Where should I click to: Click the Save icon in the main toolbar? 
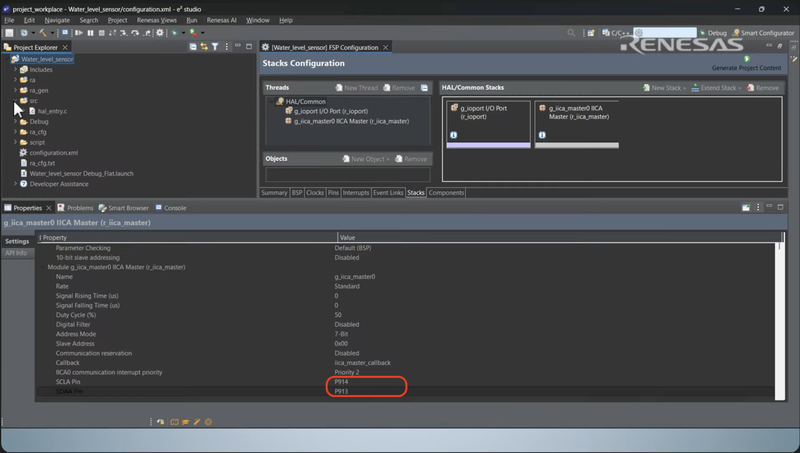(9, 33)
